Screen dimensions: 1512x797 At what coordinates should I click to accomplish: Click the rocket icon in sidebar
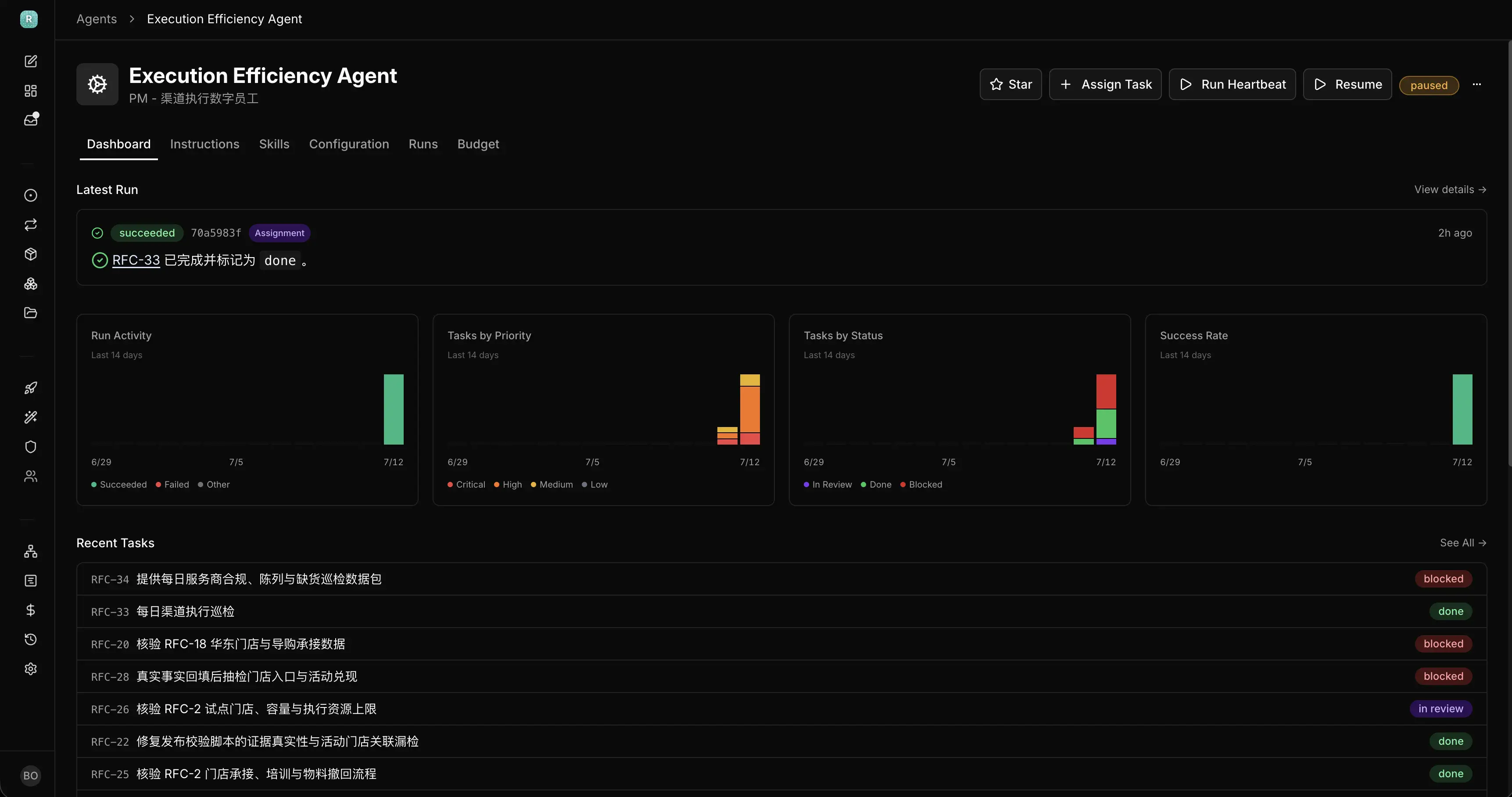tap(31, 388)
